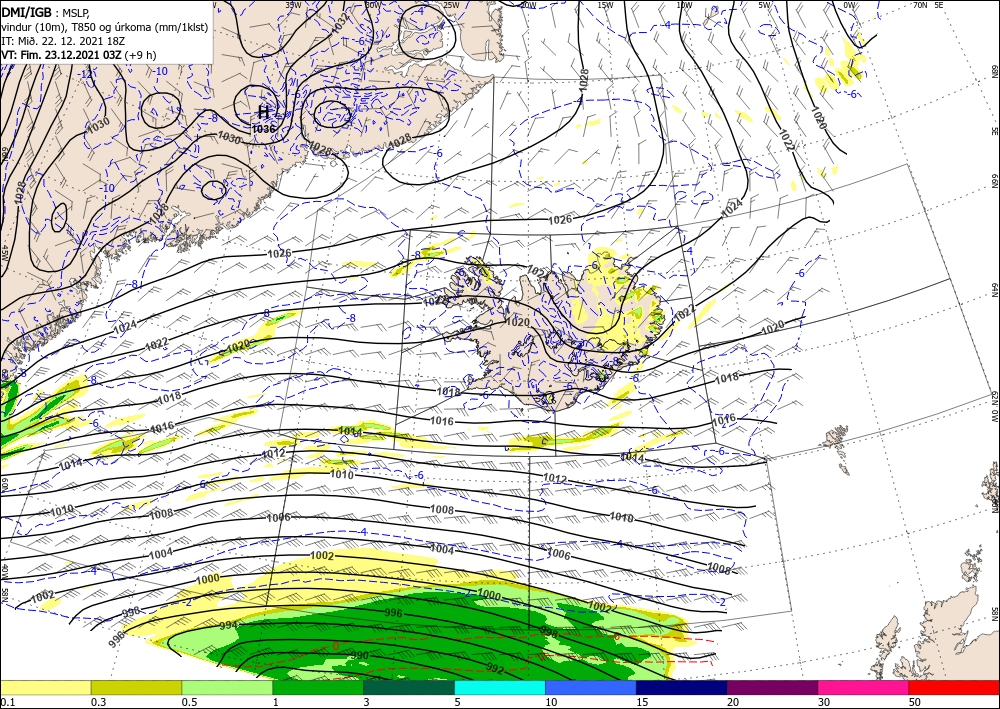The image size is (1000, 709).
Task: Click the legend value "50"
Action: coord(915,702)
